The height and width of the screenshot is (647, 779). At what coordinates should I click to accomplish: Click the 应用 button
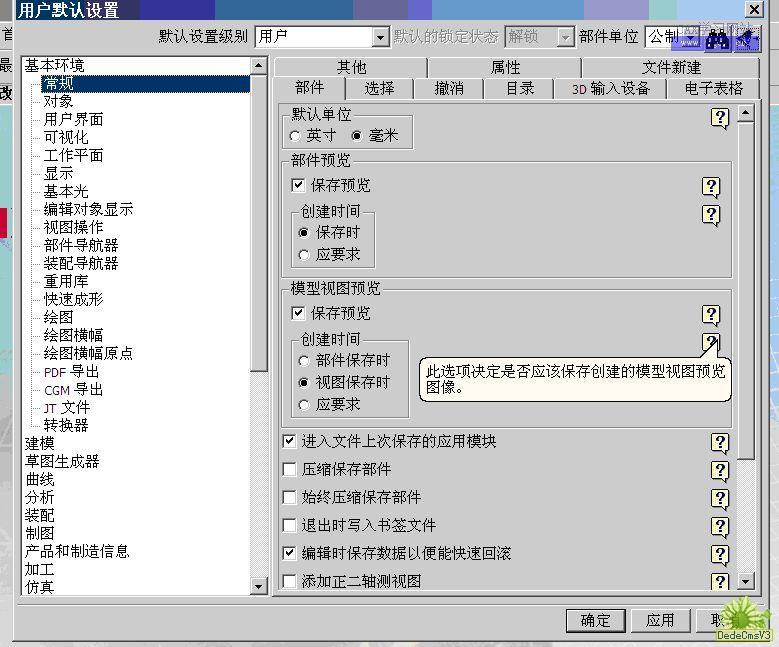click(660, 620)
